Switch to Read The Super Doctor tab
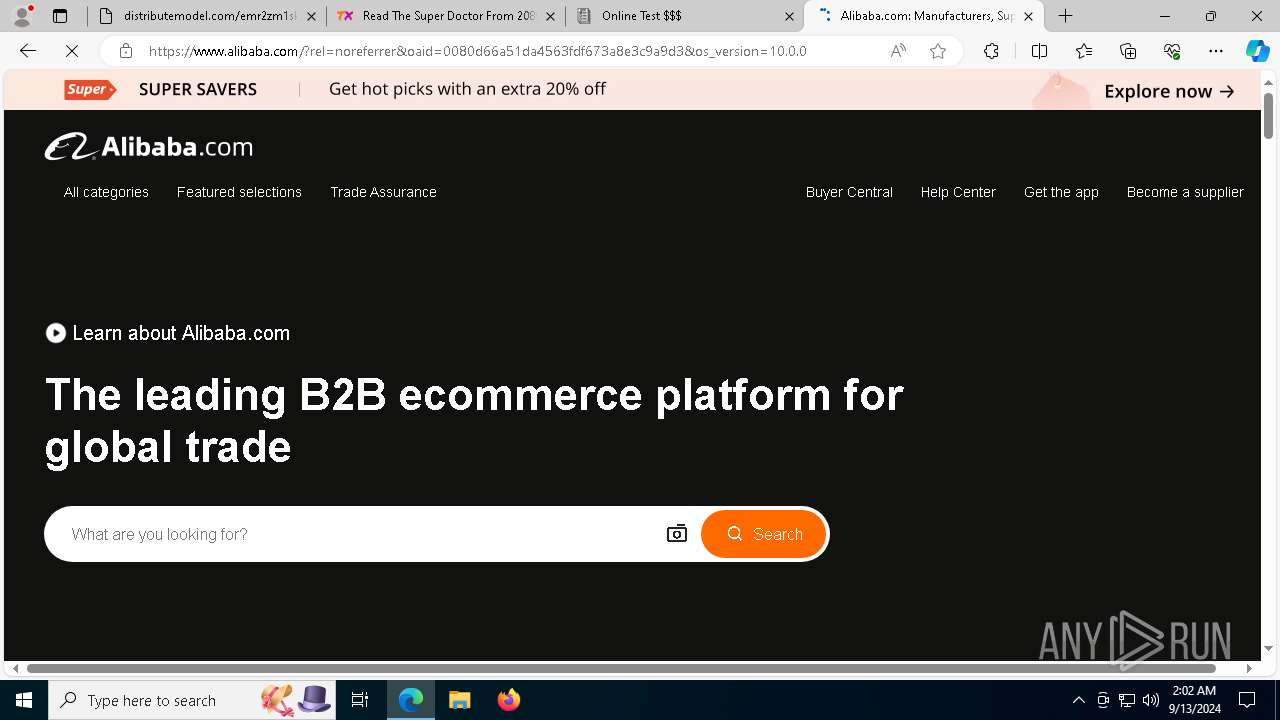Viewport: 1280px width, 720px height. (x=445, y=16)
